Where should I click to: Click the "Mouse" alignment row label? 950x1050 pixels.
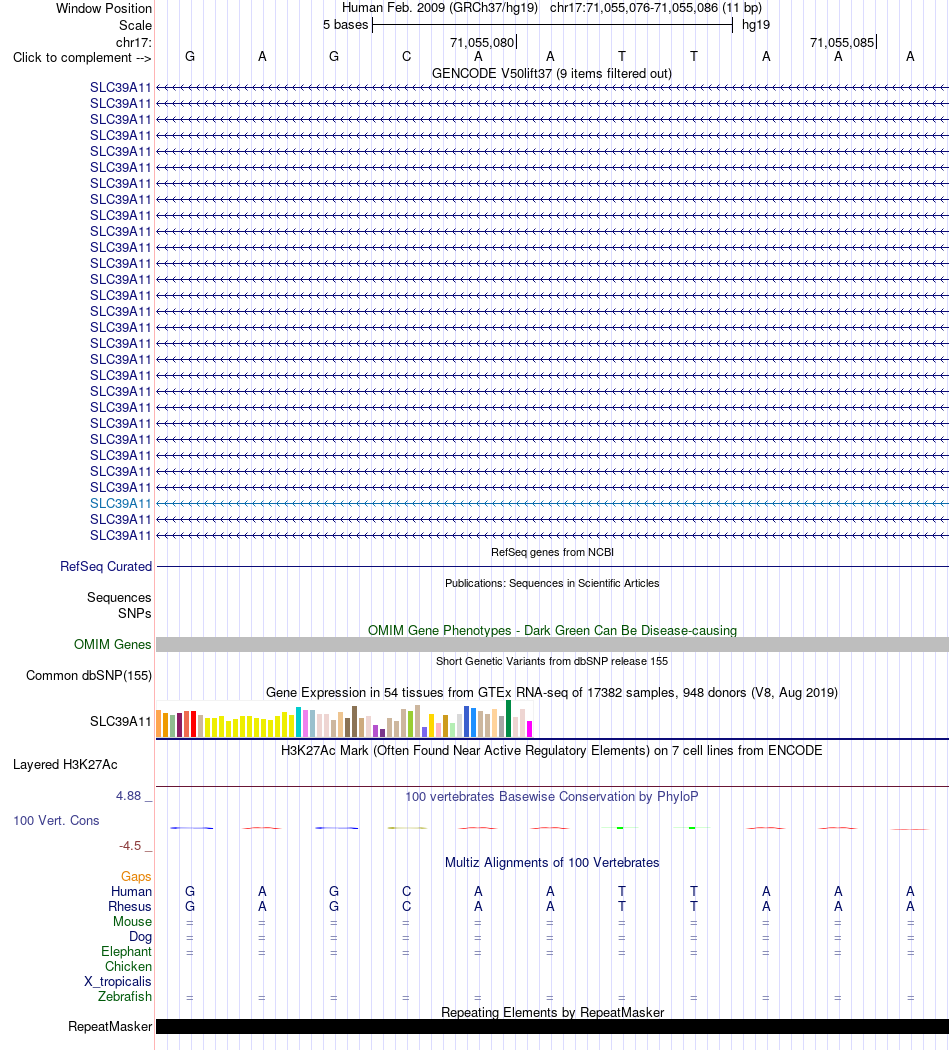click(133, 921)
